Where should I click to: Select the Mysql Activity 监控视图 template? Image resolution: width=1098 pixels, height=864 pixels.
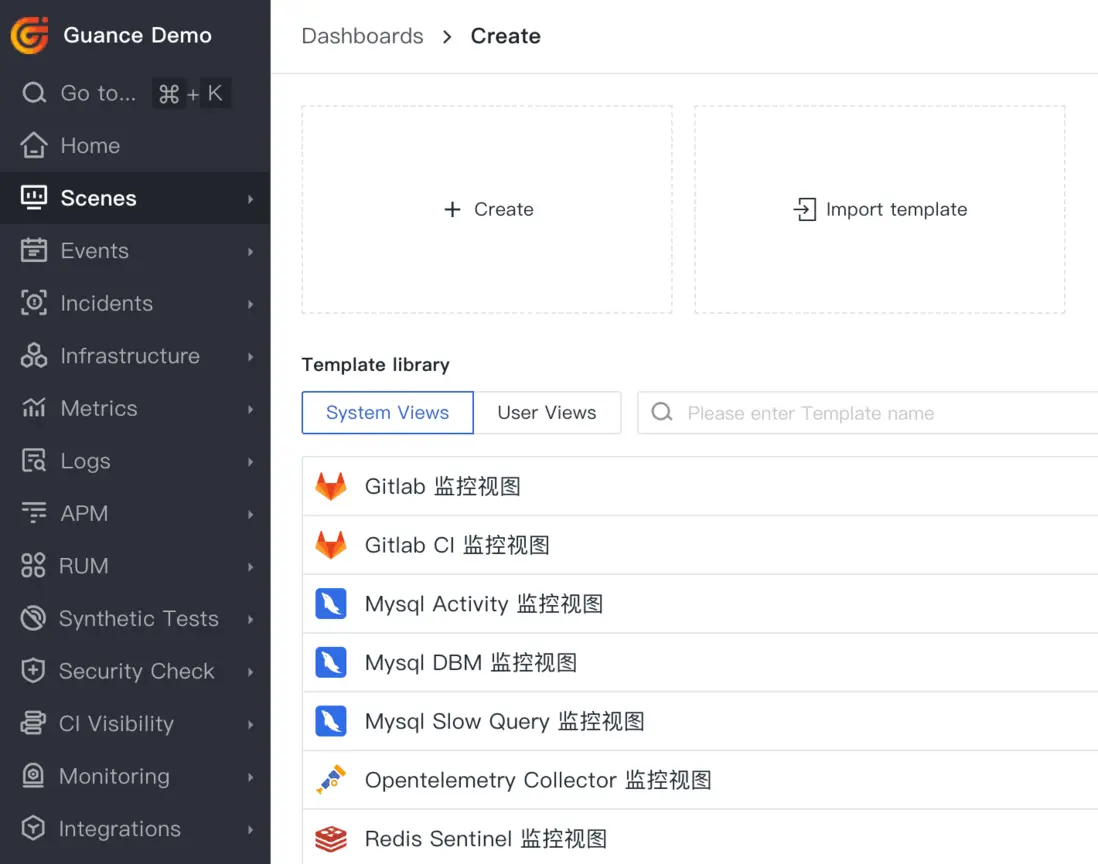(x=700, y=604)
